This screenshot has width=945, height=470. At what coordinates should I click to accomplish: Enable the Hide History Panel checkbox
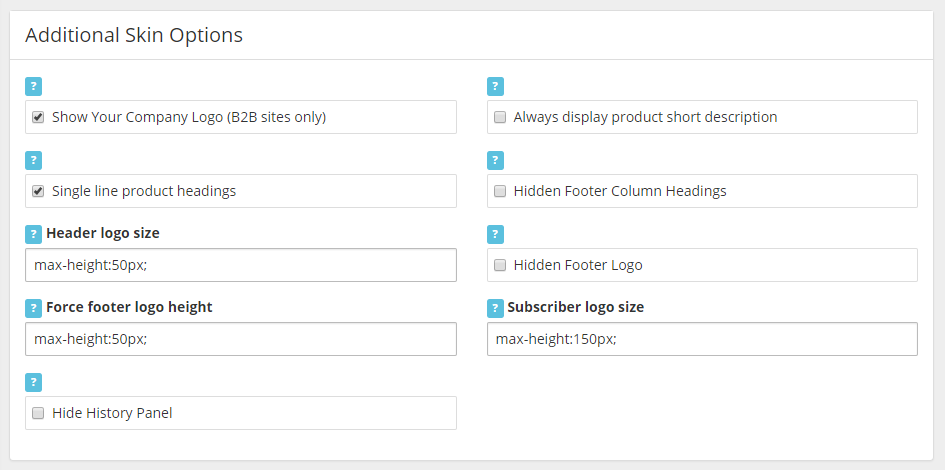(x=38, y=413)
